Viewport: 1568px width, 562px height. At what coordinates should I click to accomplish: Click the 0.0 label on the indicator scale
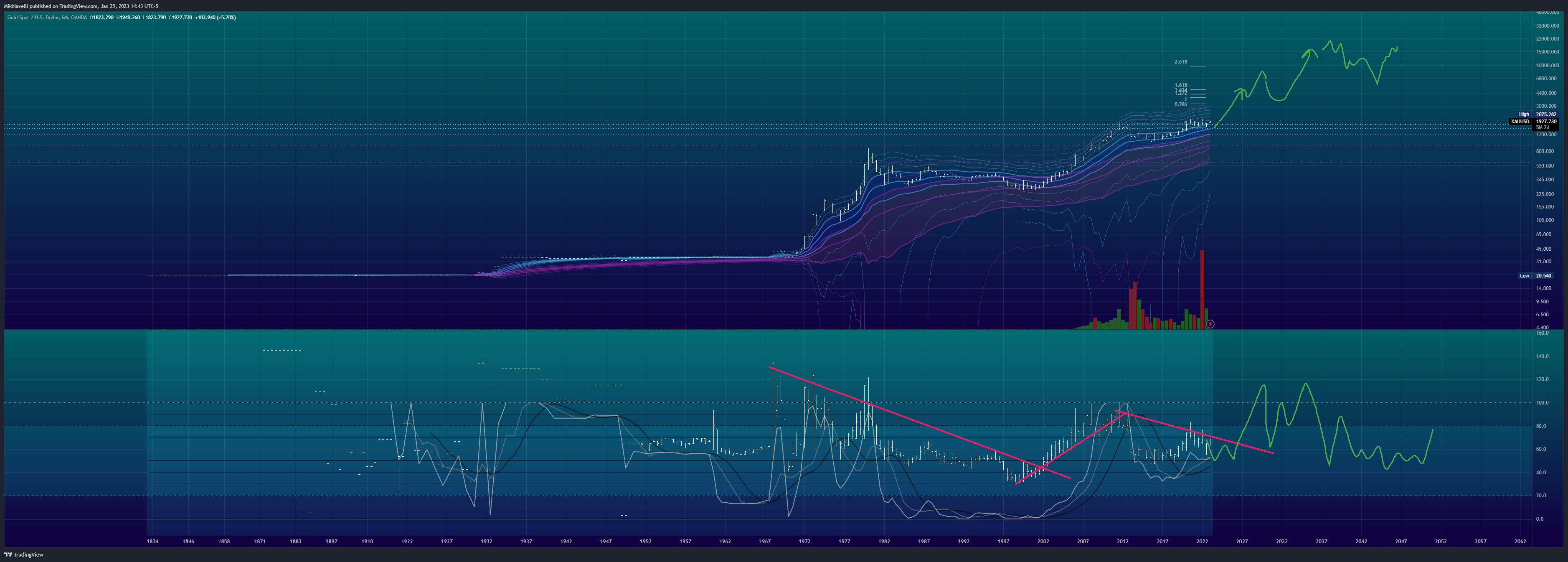coord(1540,519)
